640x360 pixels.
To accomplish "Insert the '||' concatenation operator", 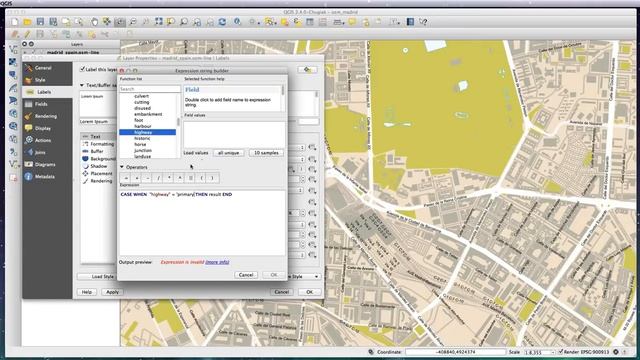I will [191, 178].
